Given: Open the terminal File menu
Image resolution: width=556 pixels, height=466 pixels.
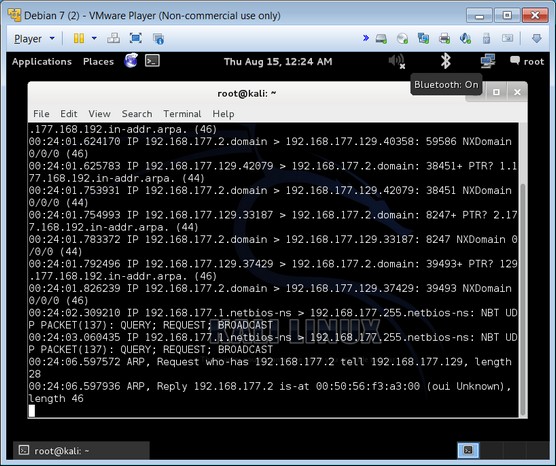Looking at the screenshot, I should 41,114.
